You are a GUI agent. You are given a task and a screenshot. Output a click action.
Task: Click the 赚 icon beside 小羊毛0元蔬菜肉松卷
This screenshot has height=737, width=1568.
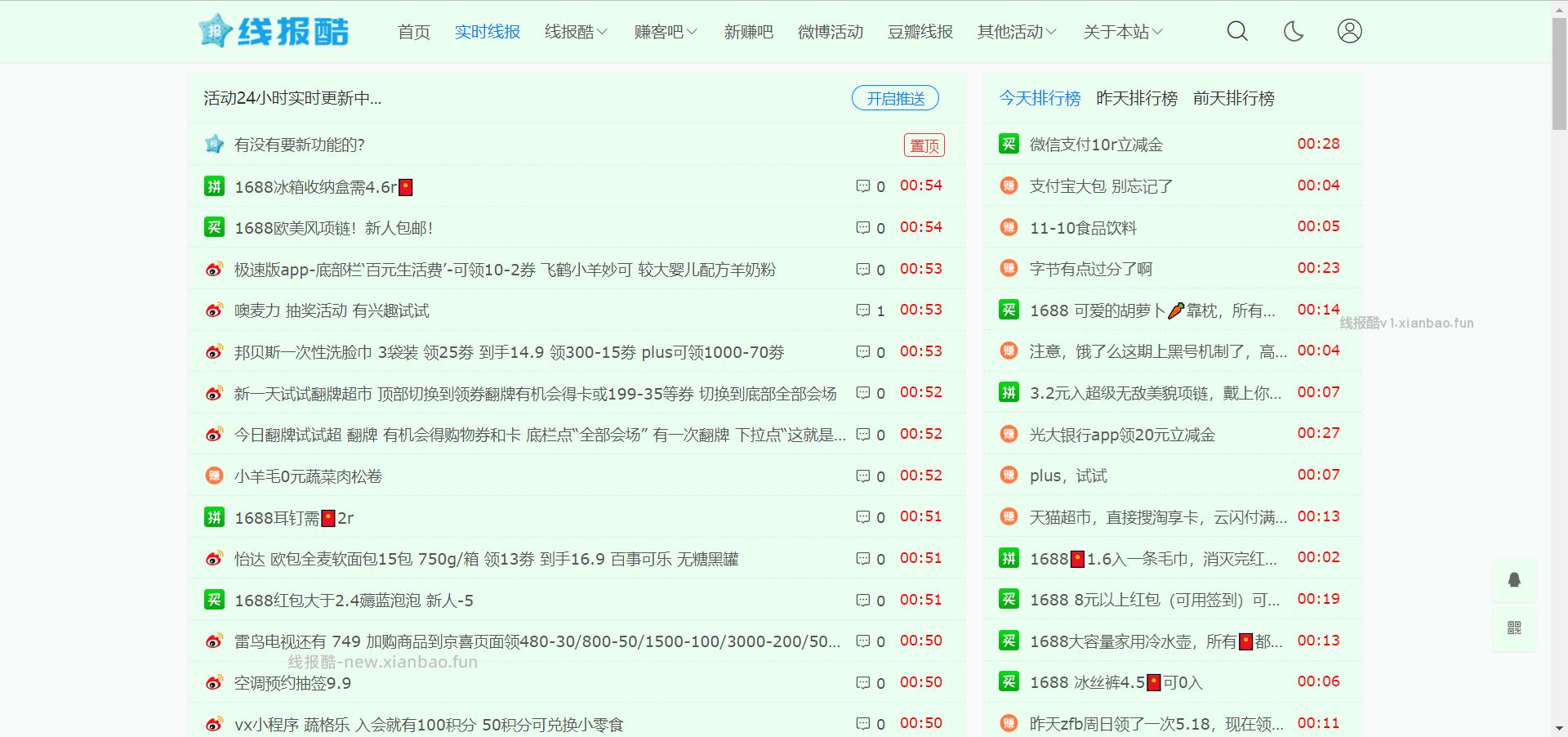point(213,476)
